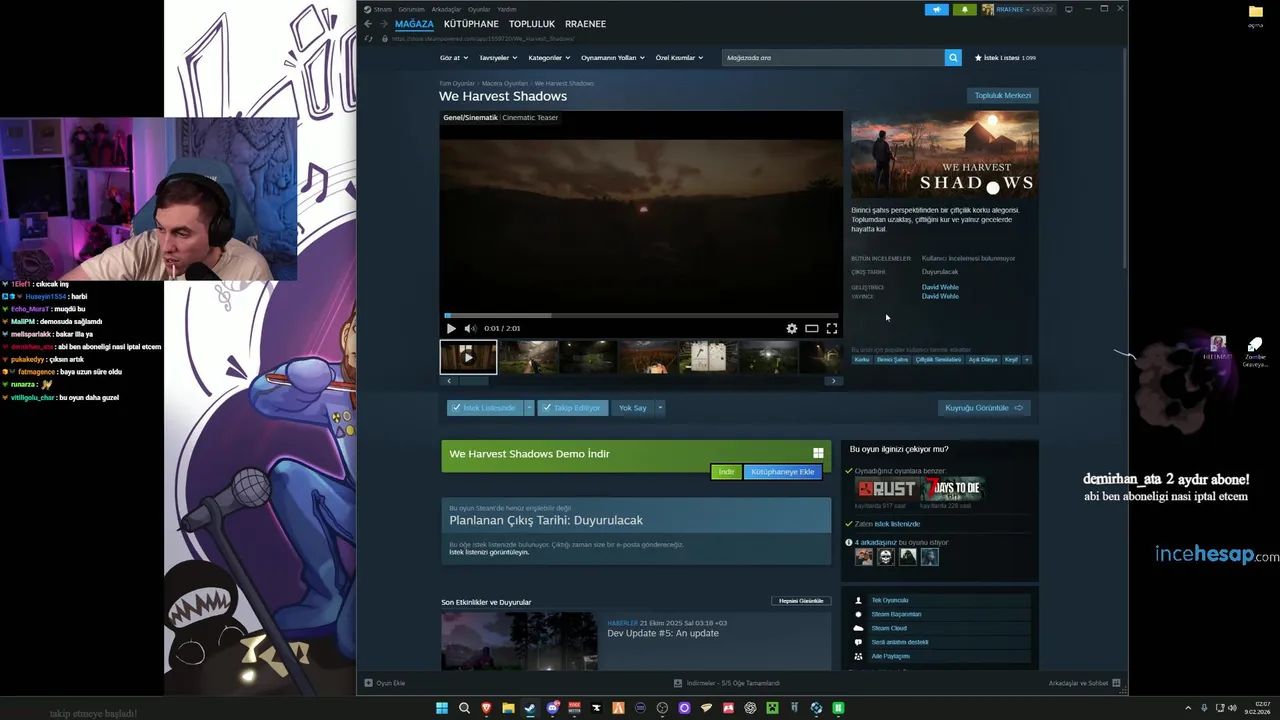Click the Mağazada ara search field
1280x720 pixels.
pyautogui.click(x=833, y=58)
